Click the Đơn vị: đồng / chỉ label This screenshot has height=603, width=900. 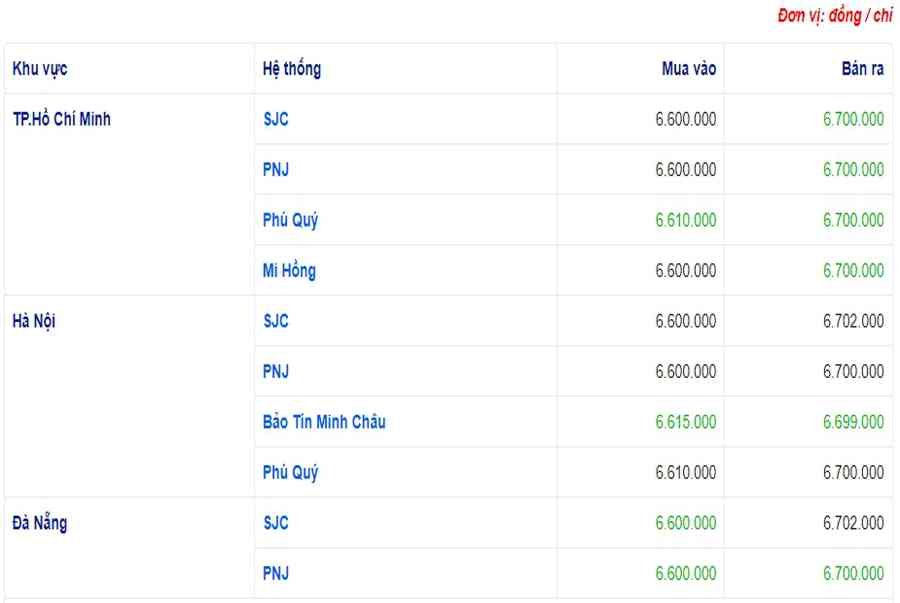(835, 16)
